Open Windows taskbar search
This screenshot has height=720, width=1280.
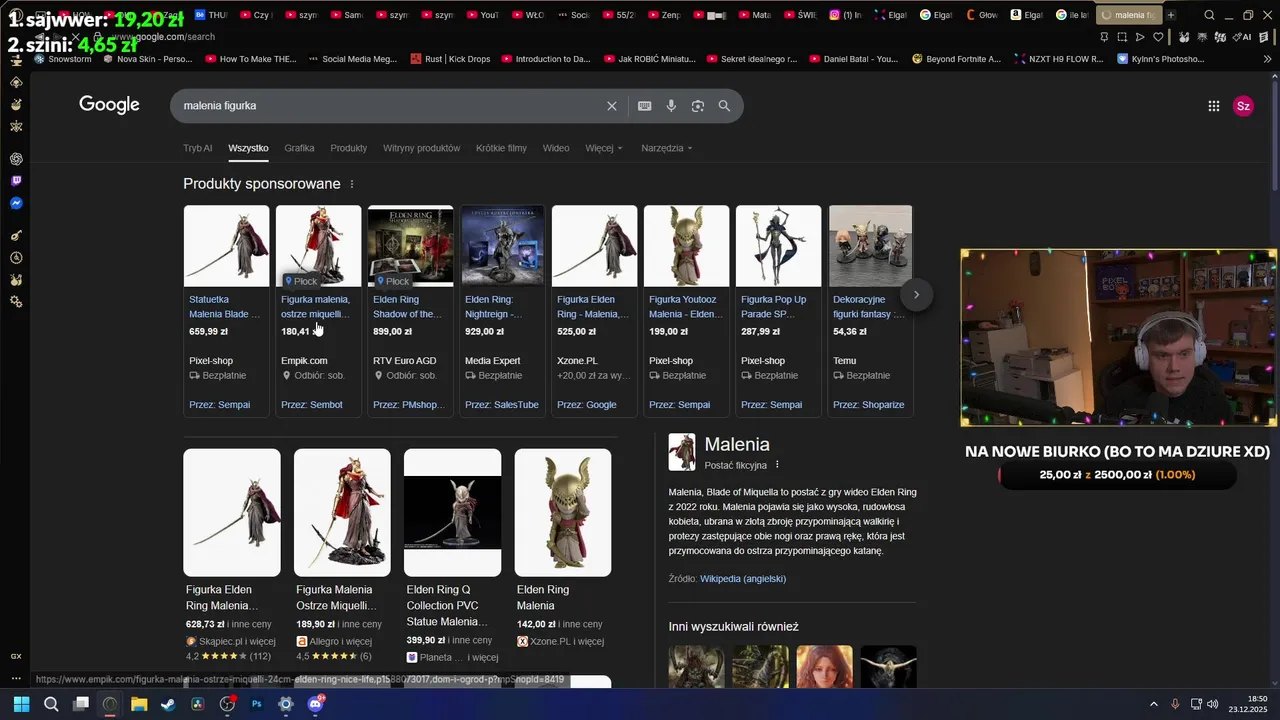[x=51, y=704]
